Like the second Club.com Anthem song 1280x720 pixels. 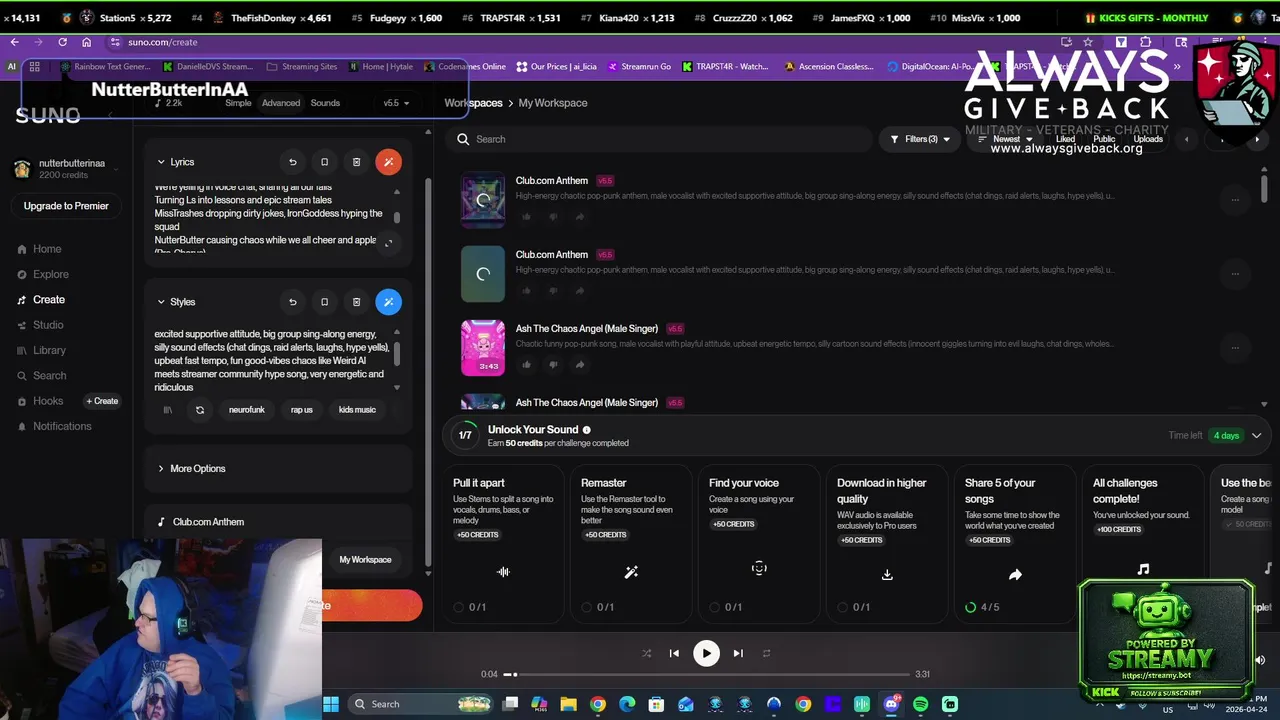coord(527,291)
